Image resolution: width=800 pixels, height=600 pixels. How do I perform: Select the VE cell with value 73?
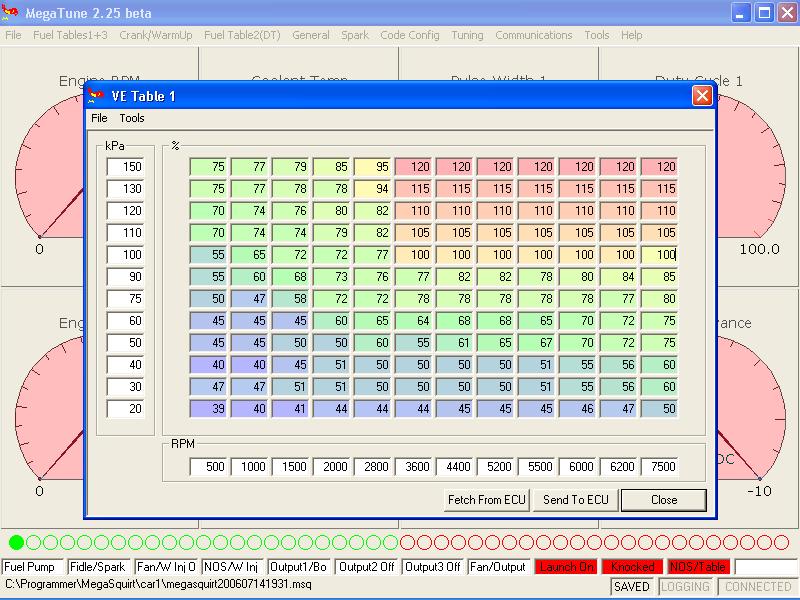point(331,277)
